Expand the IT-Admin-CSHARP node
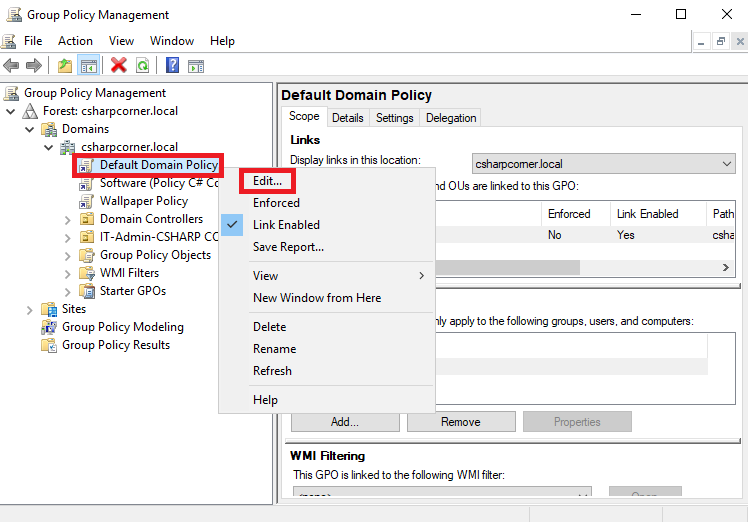The height and width of the screenshot is (522, 748). [x=67, y=238]
